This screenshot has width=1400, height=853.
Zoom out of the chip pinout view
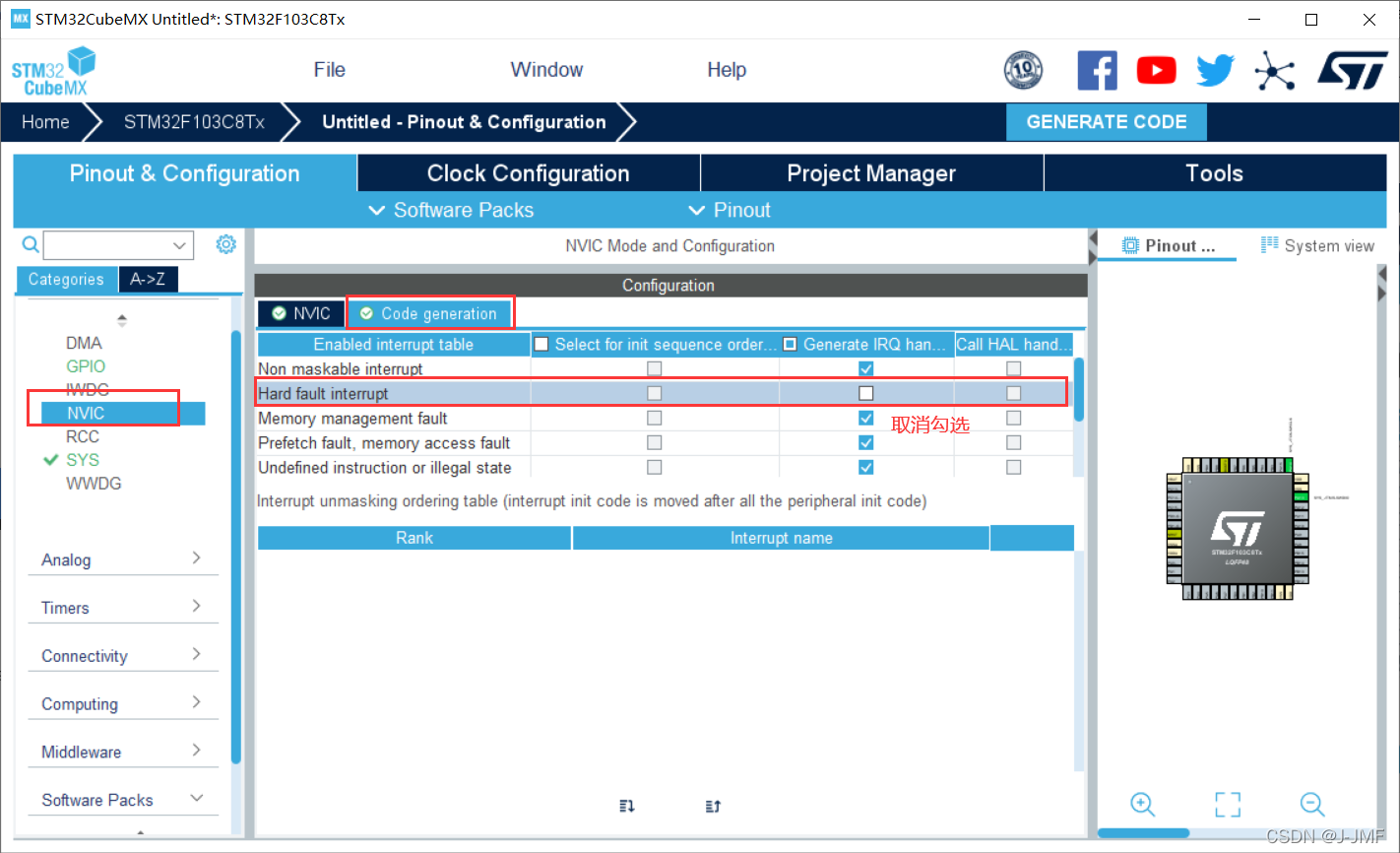click(x=1312, y=804)
